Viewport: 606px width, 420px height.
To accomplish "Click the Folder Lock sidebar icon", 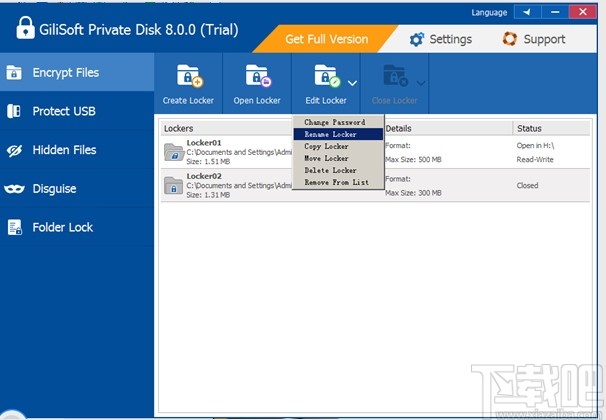I will coord(15,227).
